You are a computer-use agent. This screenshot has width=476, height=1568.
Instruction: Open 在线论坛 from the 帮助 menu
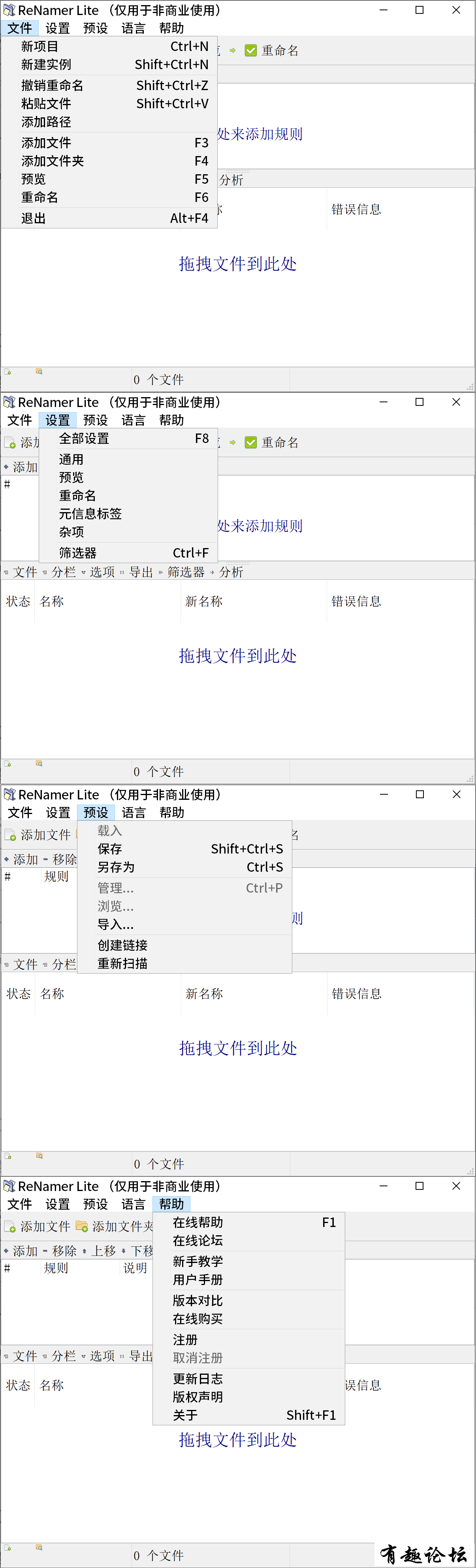click(249, 1240)
